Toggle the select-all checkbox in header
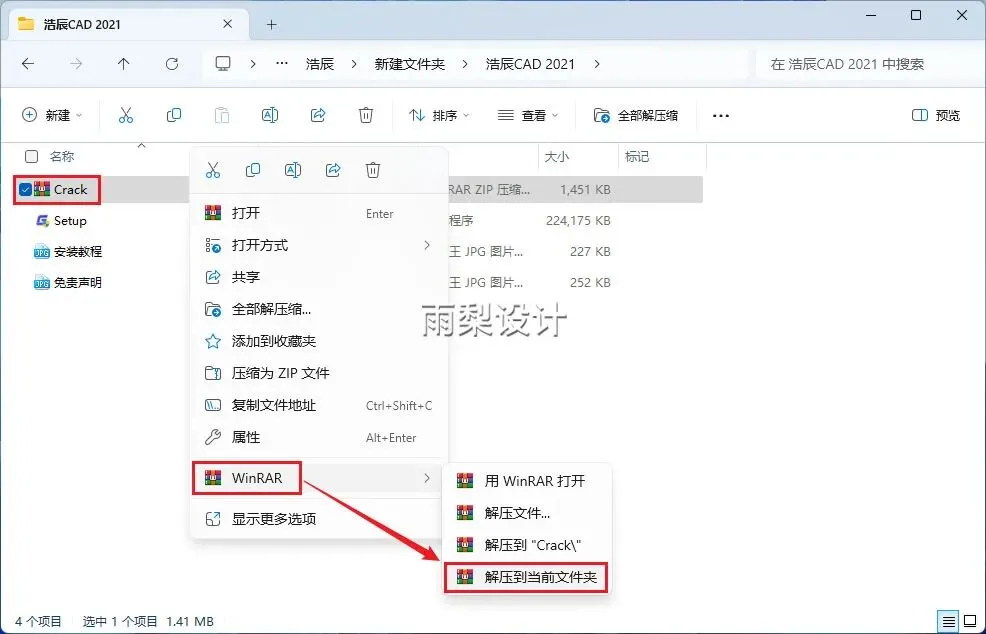 [x=31, y=157]
